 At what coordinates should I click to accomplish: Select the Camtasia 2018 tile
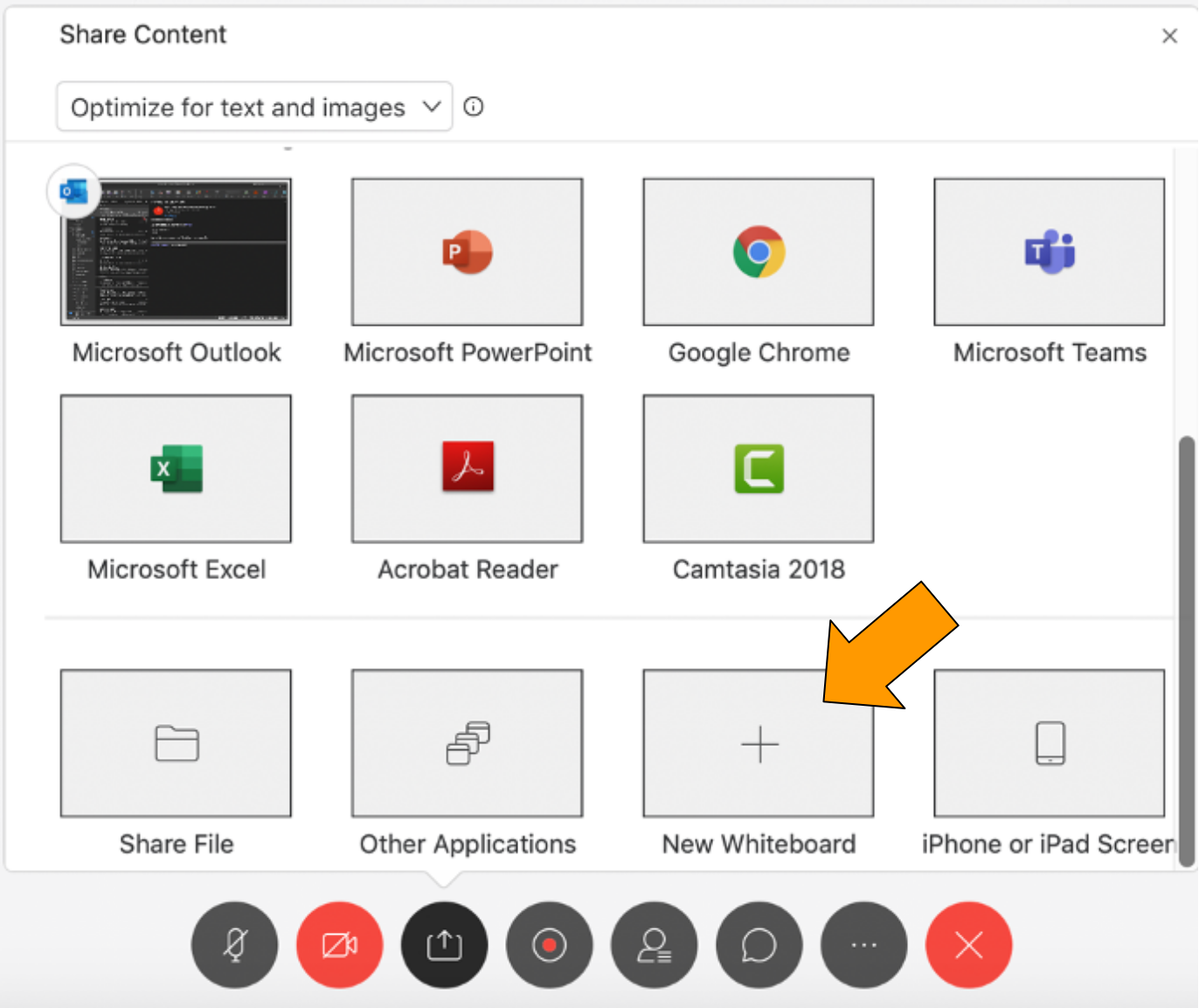click(759, 468)
